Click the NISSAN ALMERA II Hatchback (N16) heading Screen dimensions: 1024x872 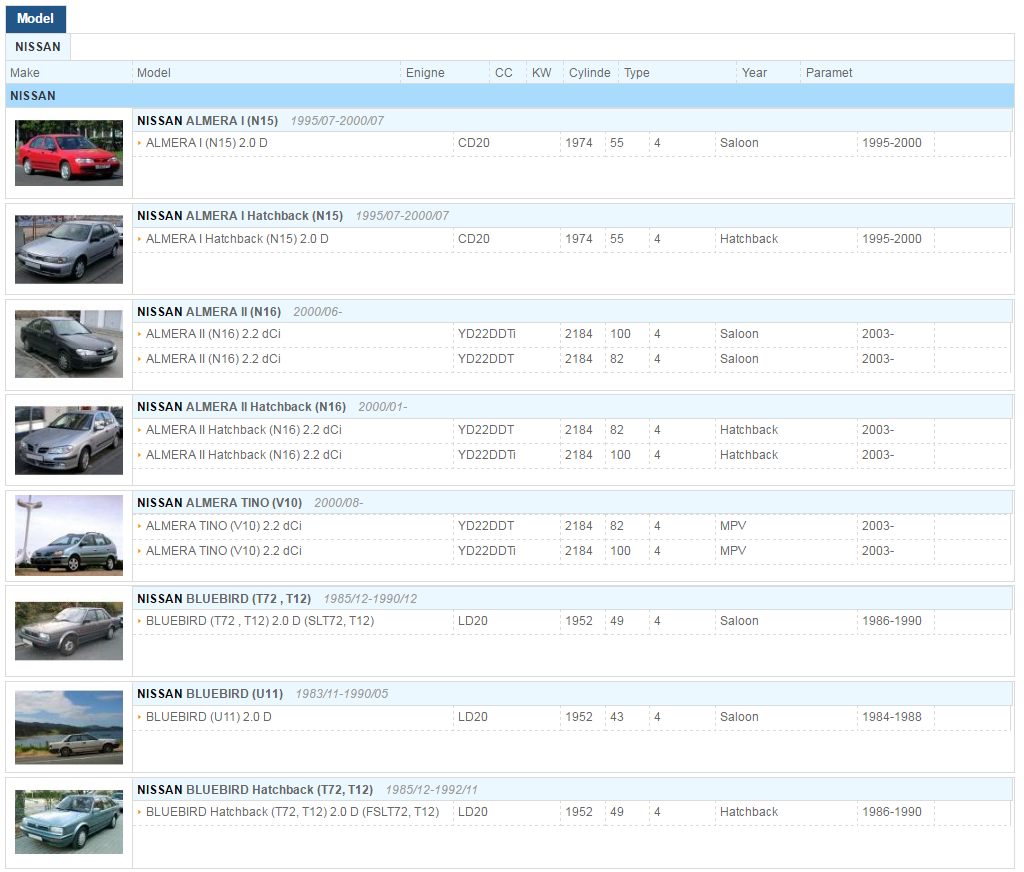coord(242,407)
